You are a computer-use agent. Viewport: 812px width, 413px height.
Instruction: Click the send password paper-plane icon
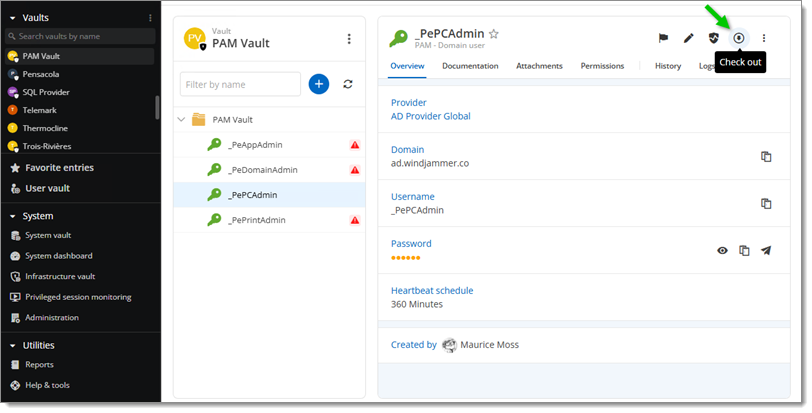766,250
